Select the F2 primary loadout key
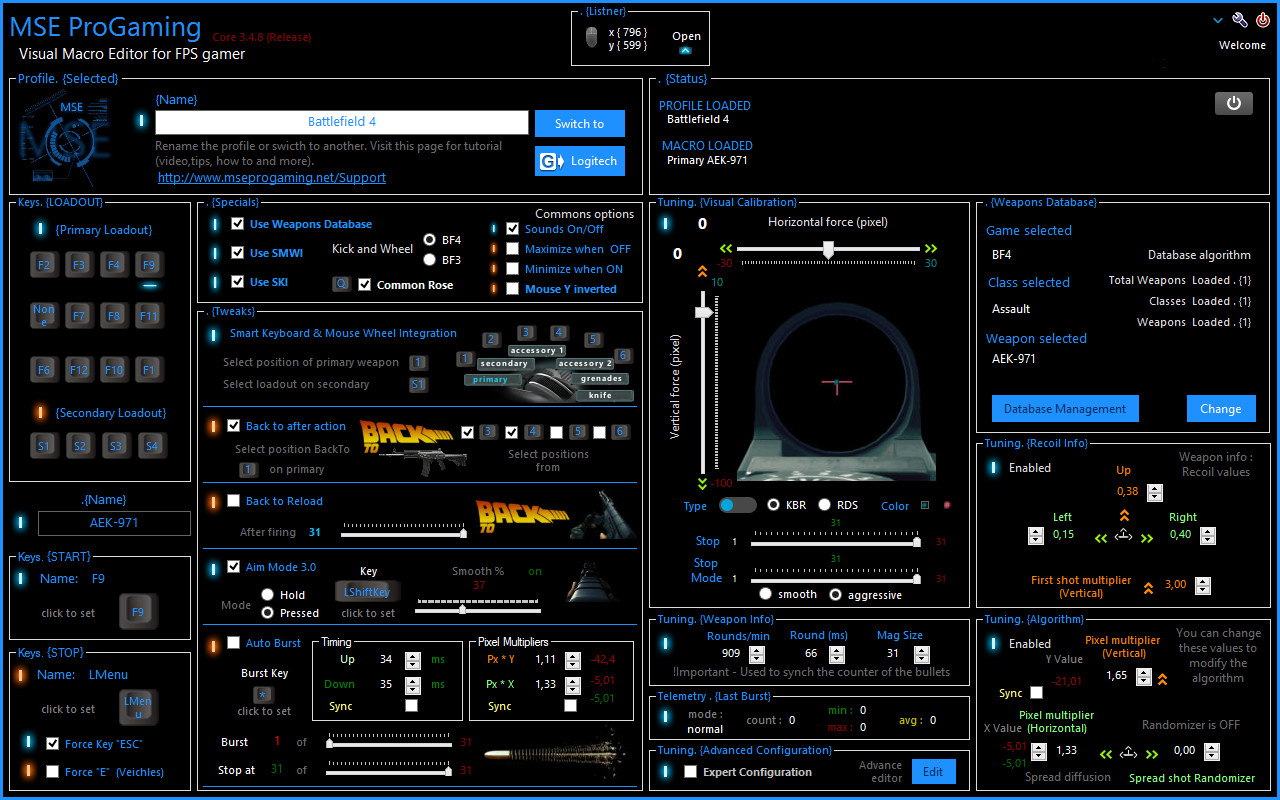The height and width of the screenshot is (800, 1280). click(x=44, y=265)
